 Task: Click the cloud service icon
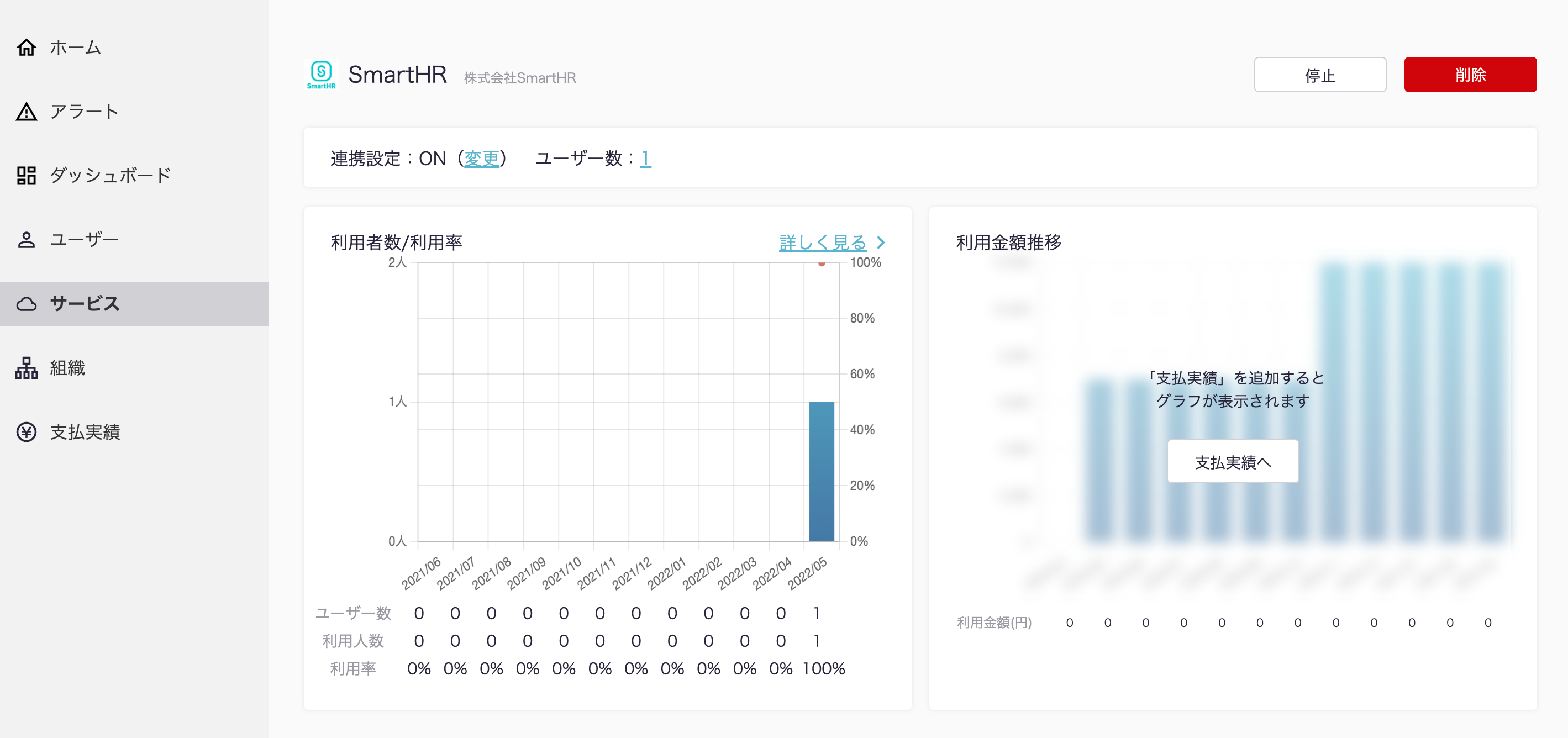[x=26, y=304]
